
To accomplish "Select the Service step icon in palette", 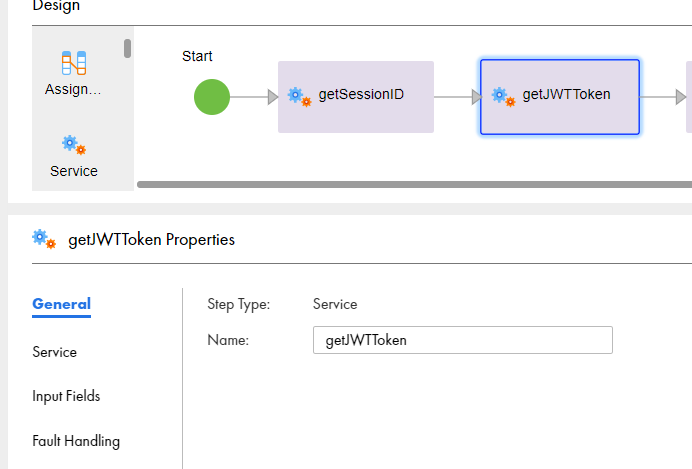I will tap(74, 145).
